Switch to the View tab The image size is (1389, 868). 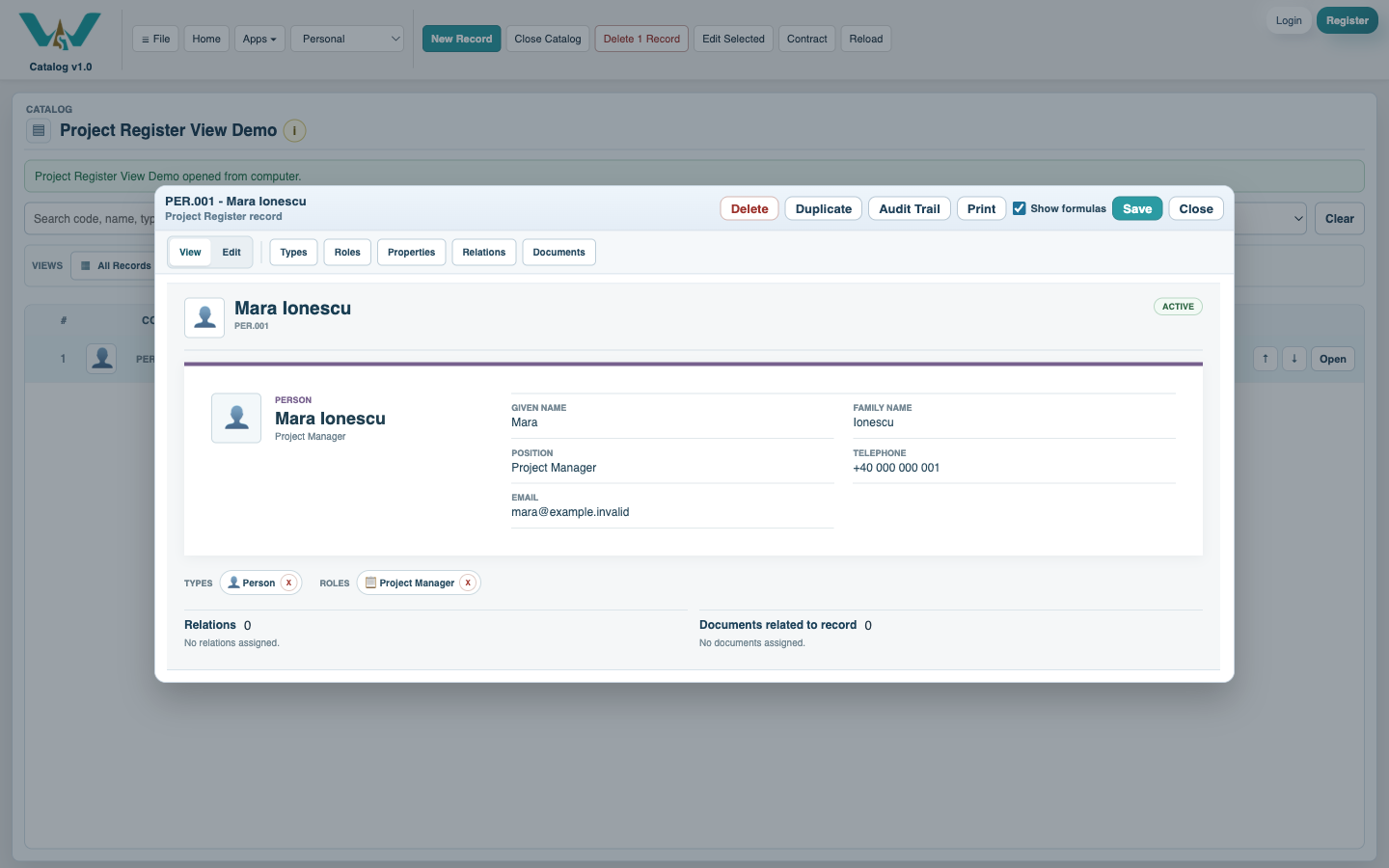tap(190, 253)
